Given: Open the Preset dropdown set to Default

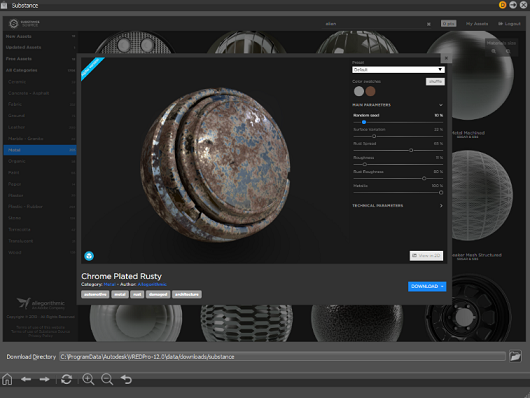Looking at the screenshot, I should (398, 70).
